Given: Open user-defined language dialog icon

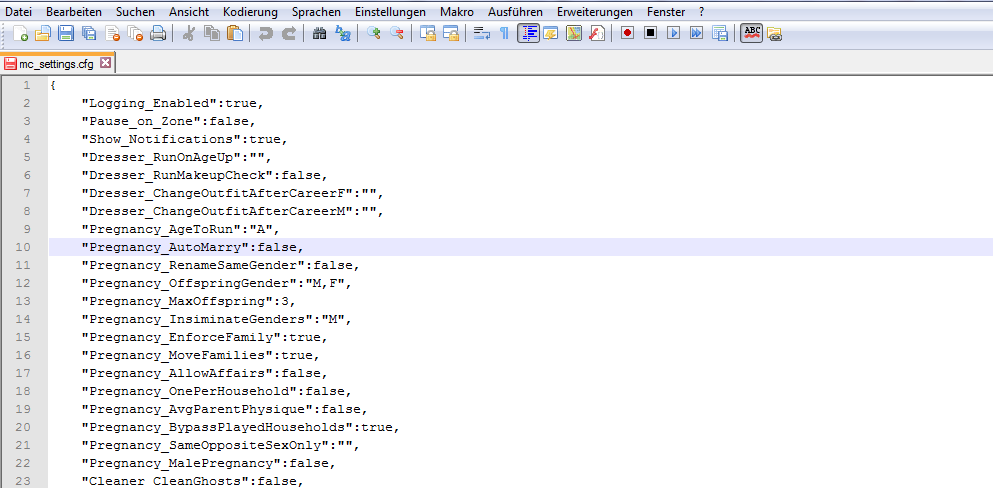Looking at the screenshot, I should 550,34.
